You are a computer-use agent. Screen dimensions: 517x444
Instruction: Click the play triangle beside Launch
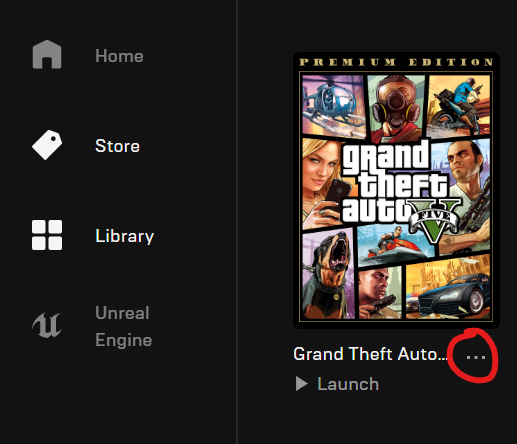click(301, 384)
